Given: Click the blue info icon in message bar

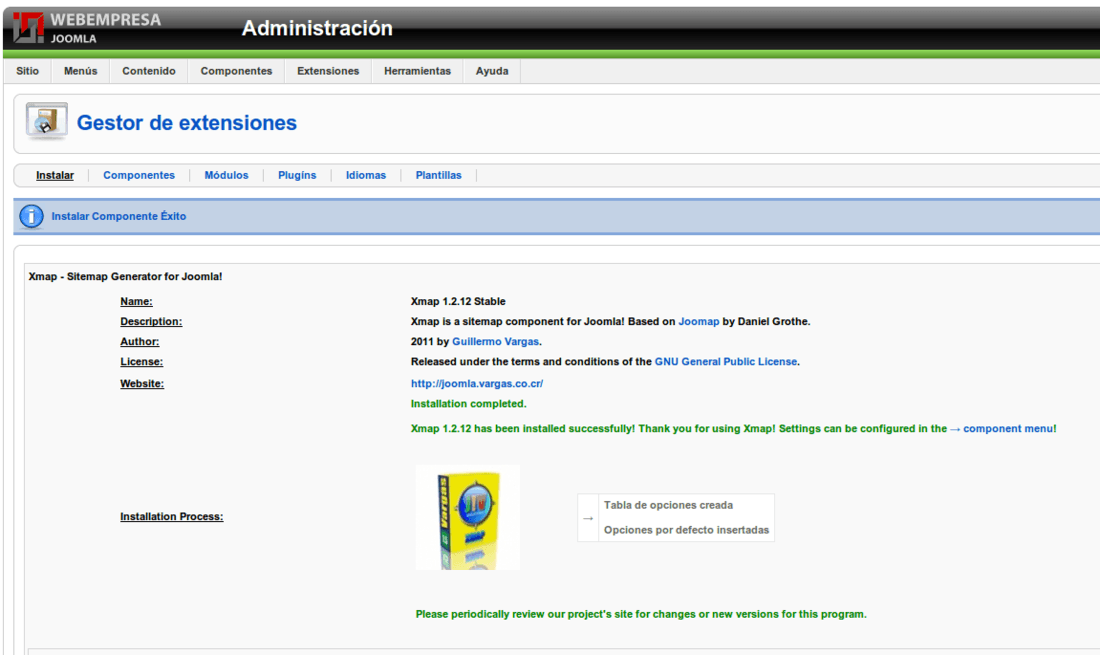Looking at the screenshot, I should (31, 216).
